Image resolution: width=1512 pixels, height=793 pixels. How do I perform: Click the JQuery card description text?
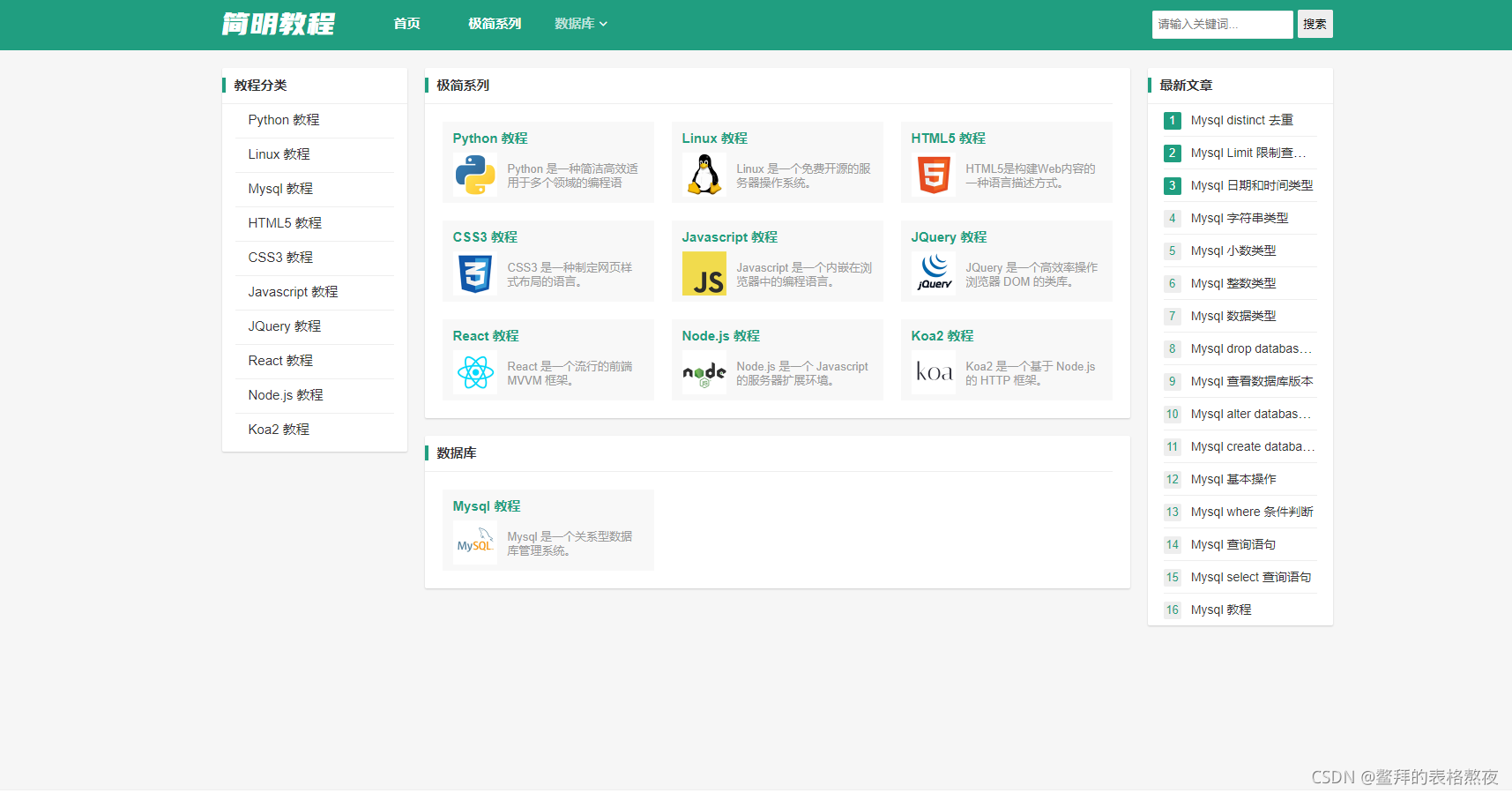pos(1032,274)
